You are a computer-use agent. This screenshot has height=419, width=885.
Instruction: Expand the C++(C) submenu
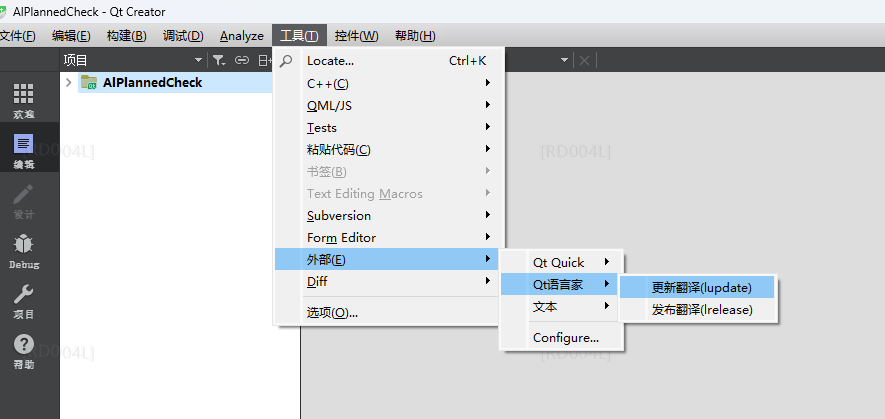[388, 83]
